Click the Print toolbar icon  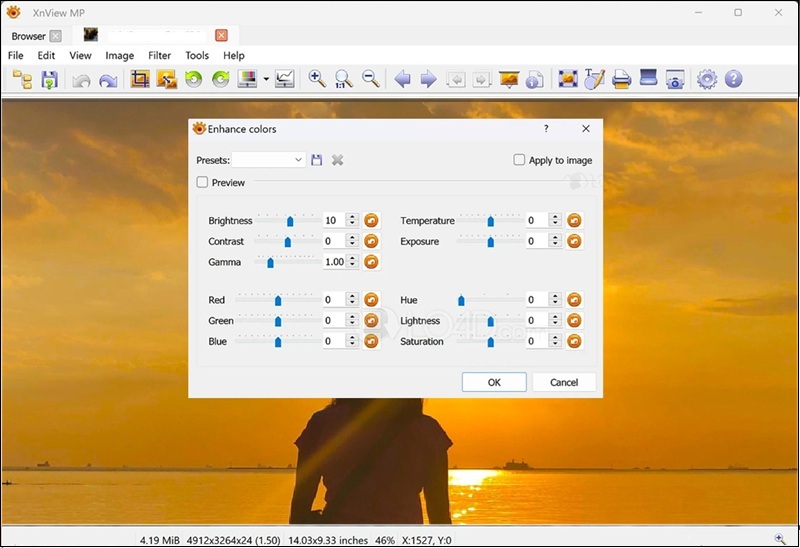[621, 79]
